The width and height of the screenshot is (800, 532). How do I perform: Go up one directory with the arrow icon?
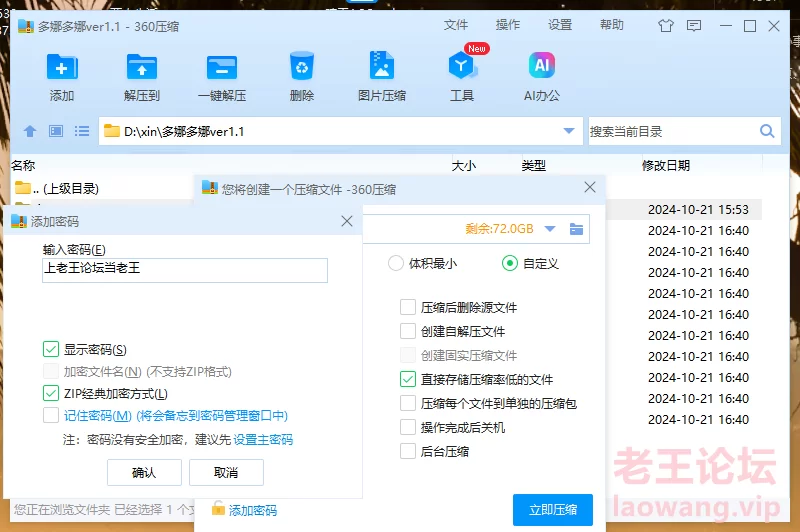click(30, 132)
